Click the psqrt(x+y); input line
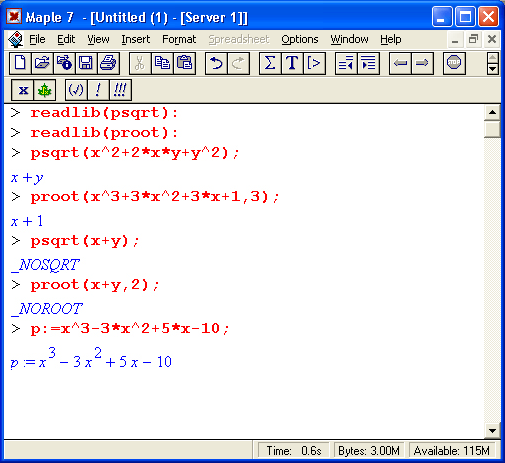The height and width of the screenshot is (463, 505). (85, 241)
